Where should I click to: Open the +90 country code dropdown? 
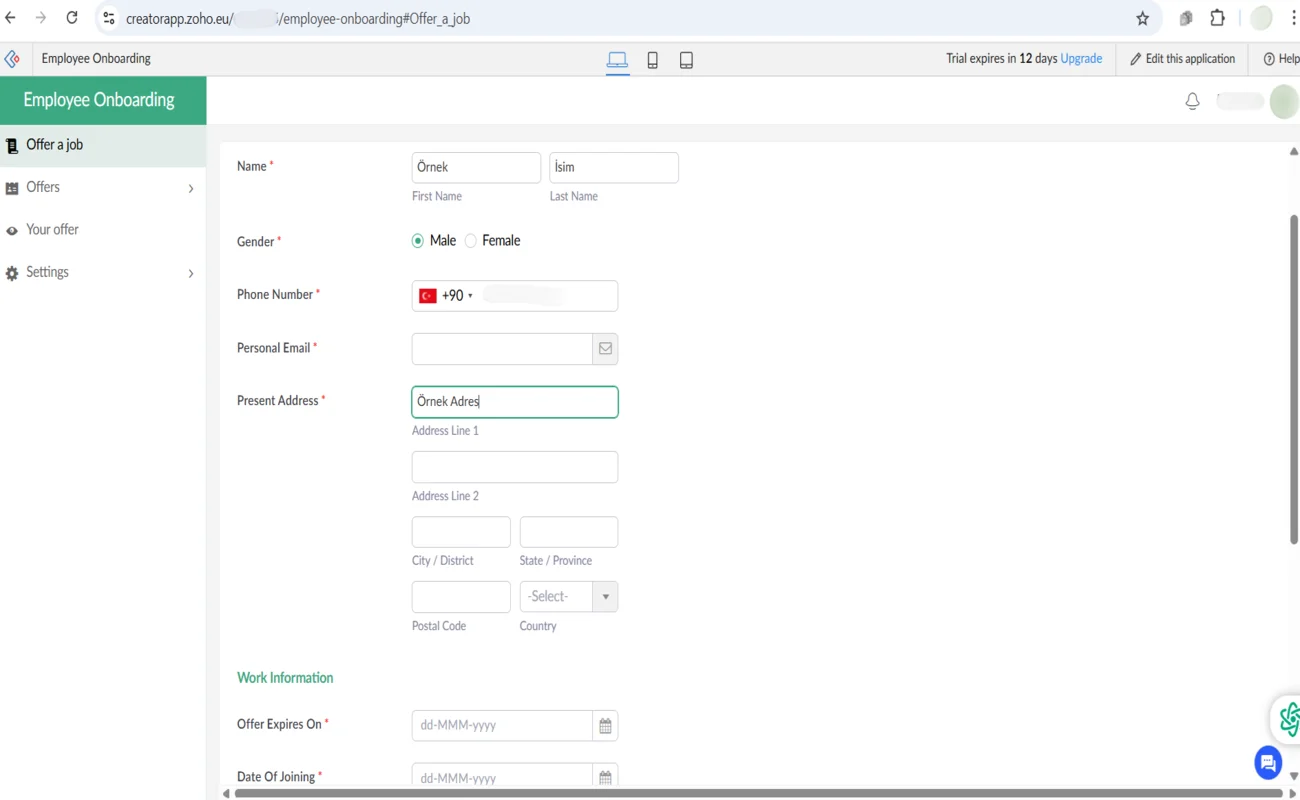coord(457,296)
